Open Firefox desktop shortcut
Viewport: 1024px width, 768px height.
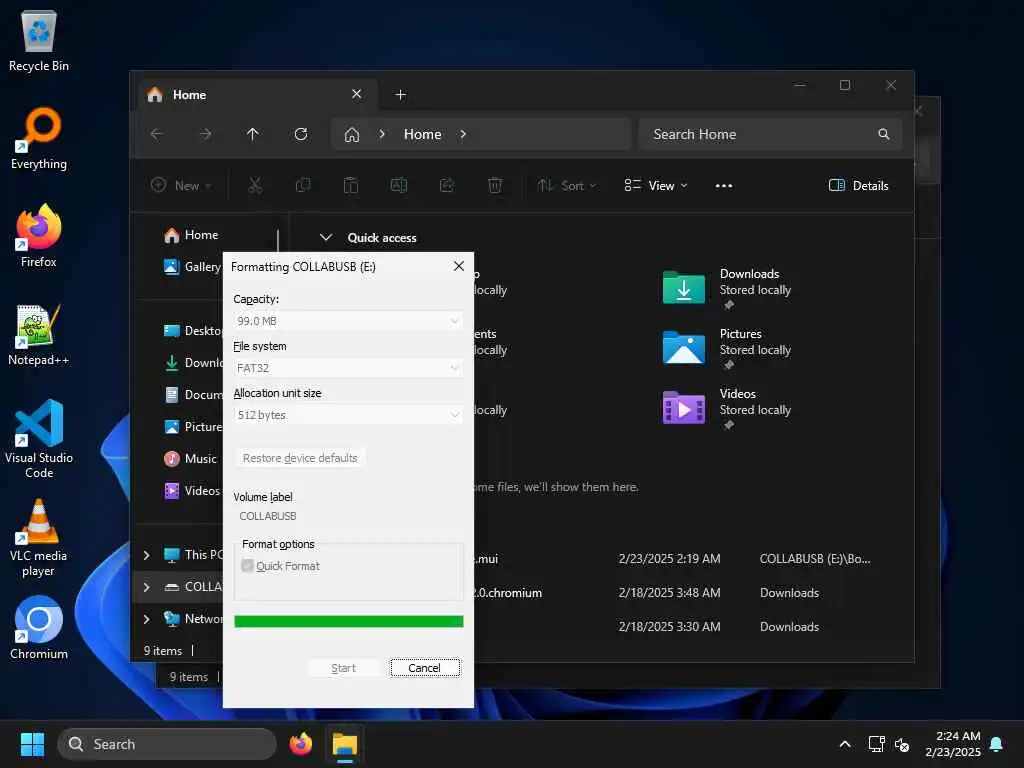(x=39, y=236)
